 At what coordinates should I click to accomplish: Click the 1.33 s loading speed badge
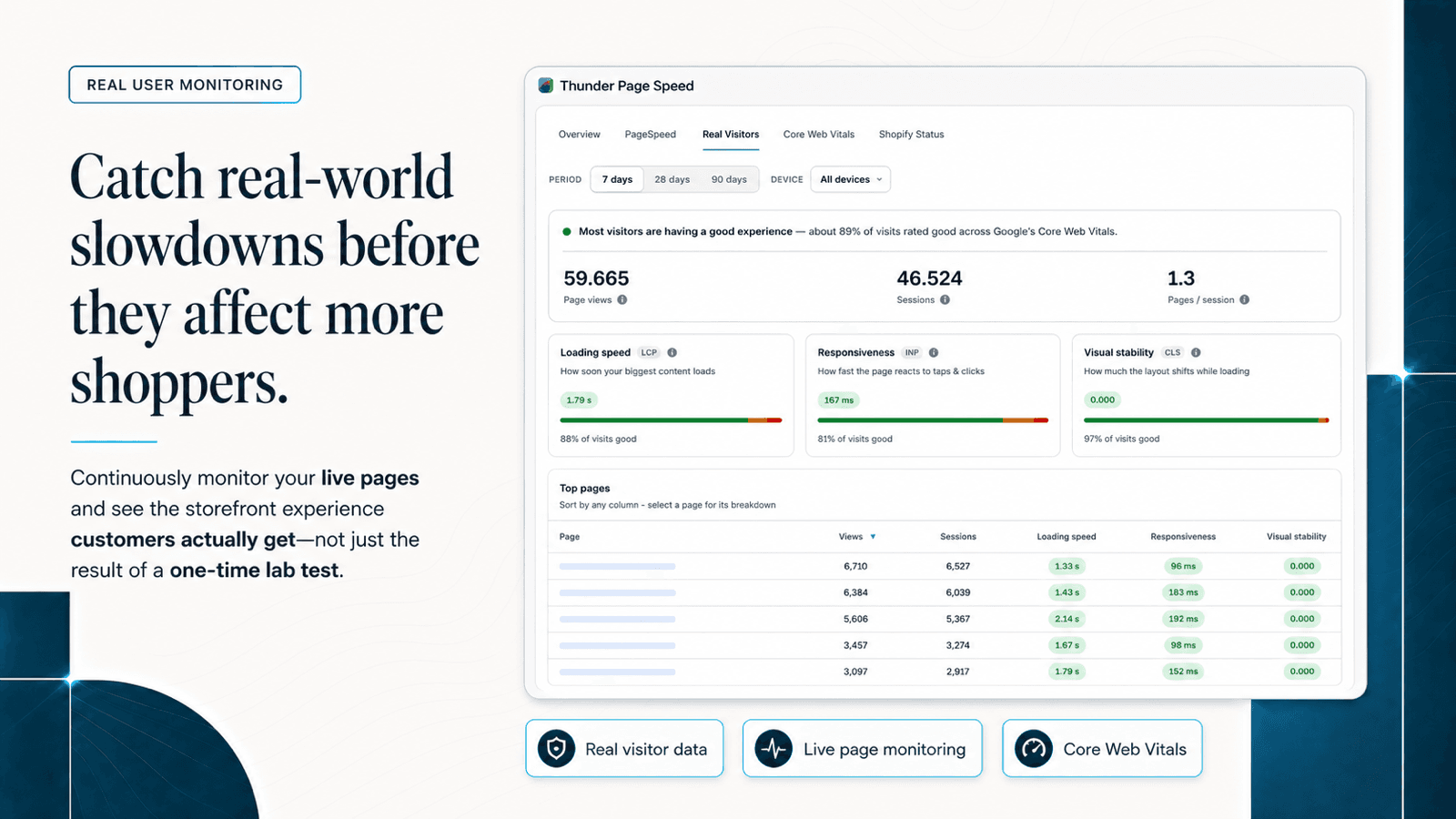coord(1067,566)
